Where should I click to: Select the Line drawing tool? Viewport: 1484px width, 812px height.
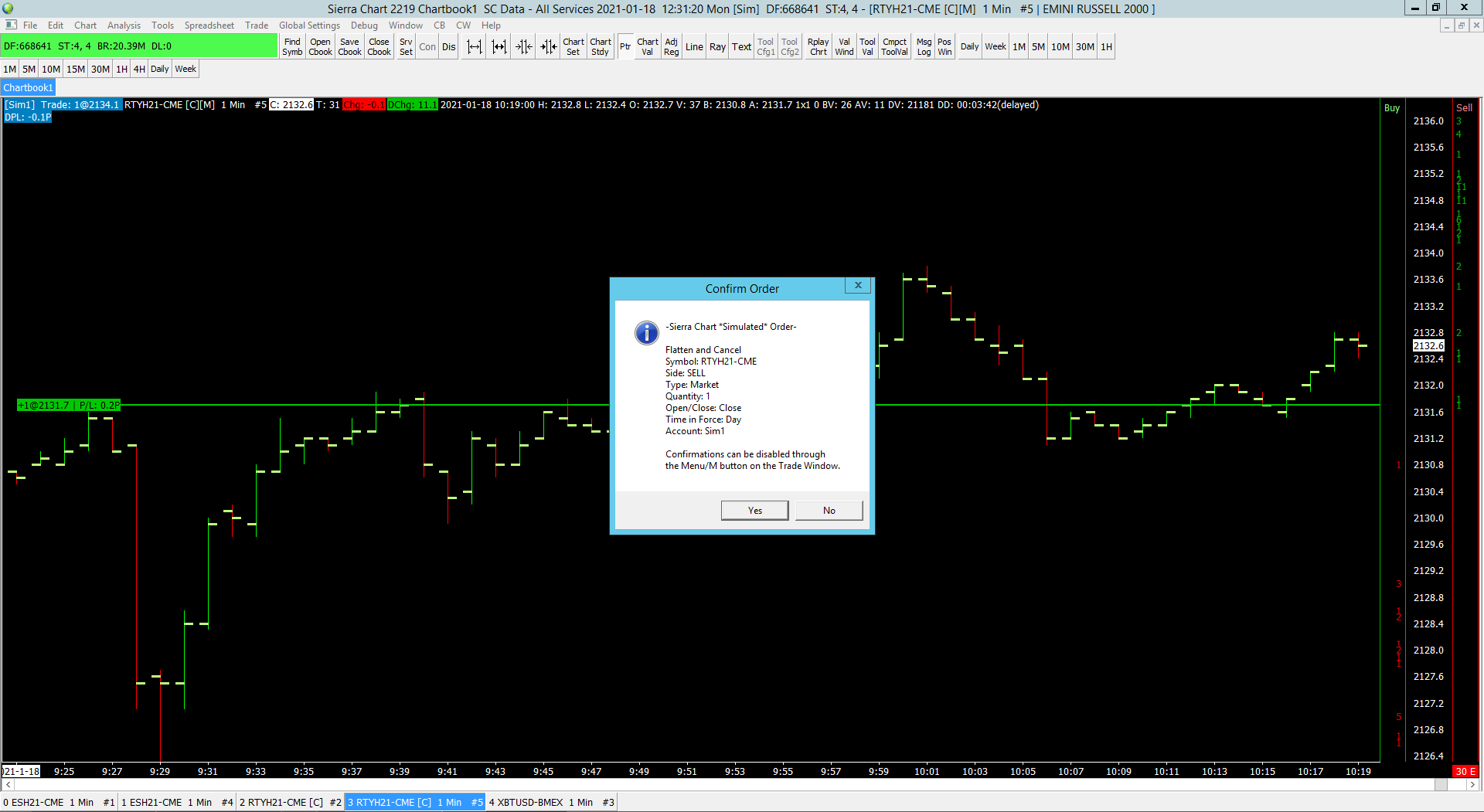pyautogui.click(x=694, y=46)
